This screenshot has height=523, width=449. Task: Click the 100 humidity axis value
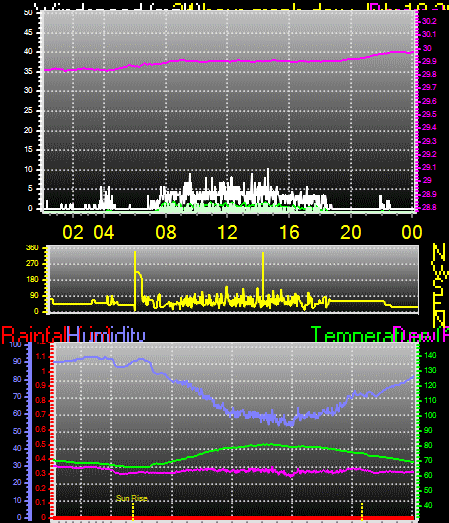pos(15,345)
